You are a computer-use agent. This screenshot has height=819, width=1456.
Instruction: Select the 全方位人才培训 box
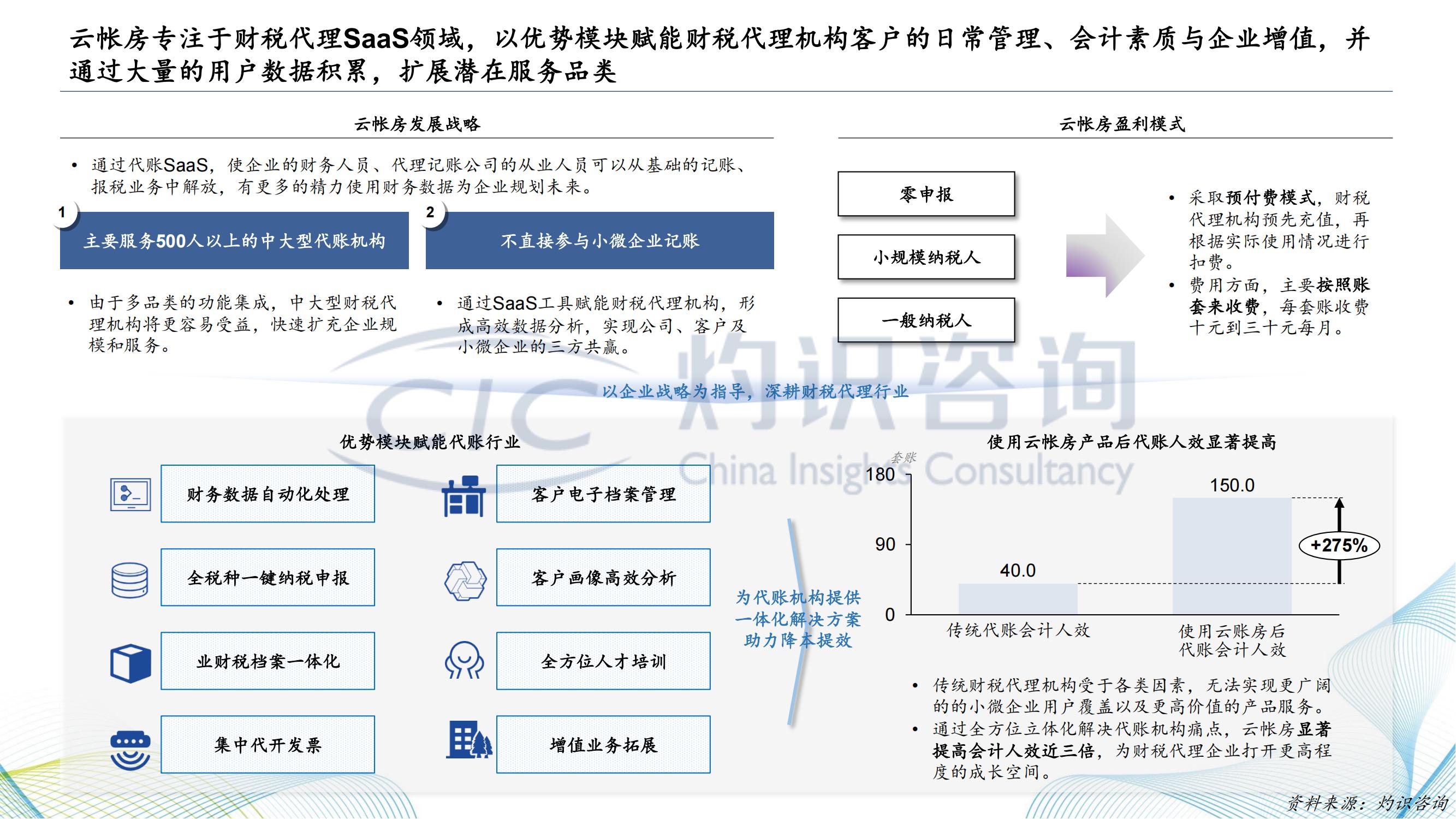click(604, 661)
